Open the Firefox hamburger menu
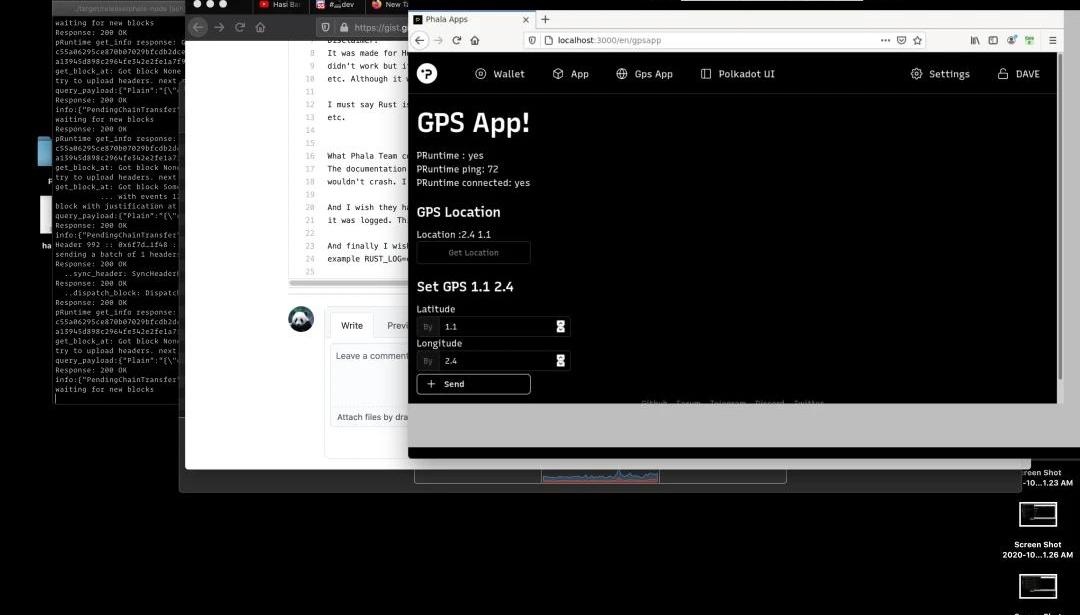The image size is (1080, 615). point(1052,40)
